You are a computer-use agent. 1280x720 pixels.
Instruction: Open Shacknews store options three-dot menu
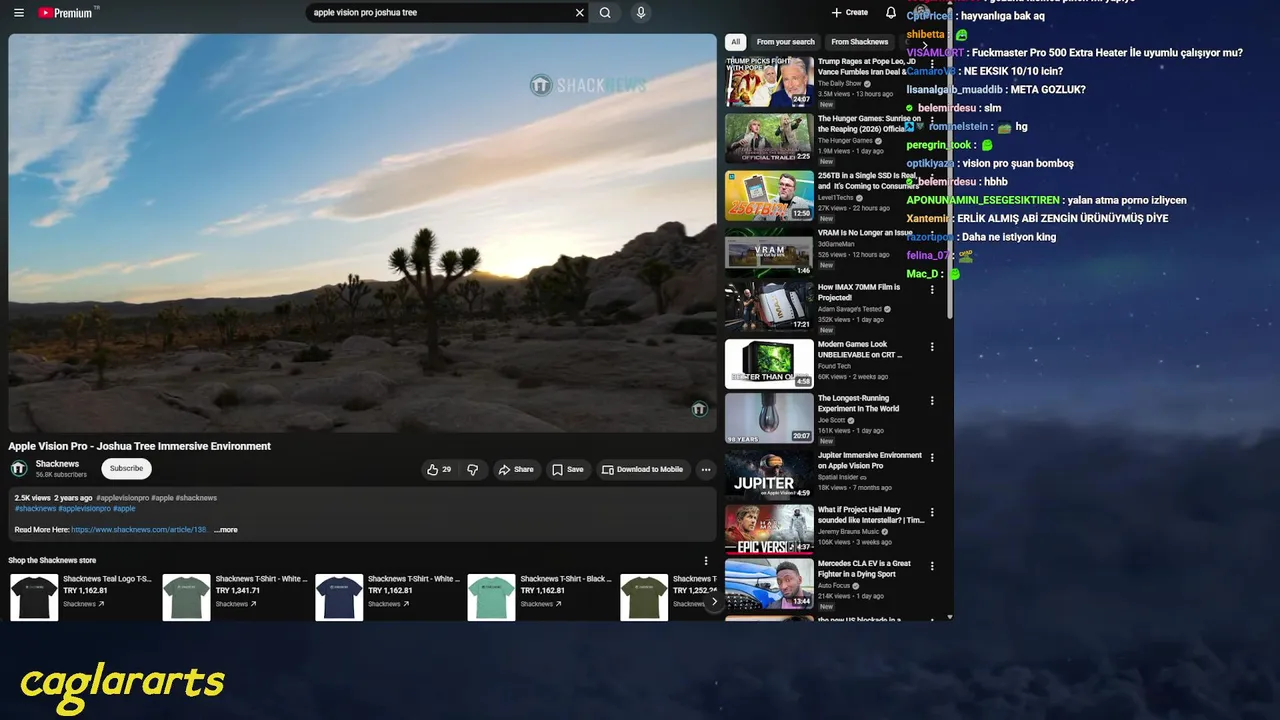click(x=706, y=561)
